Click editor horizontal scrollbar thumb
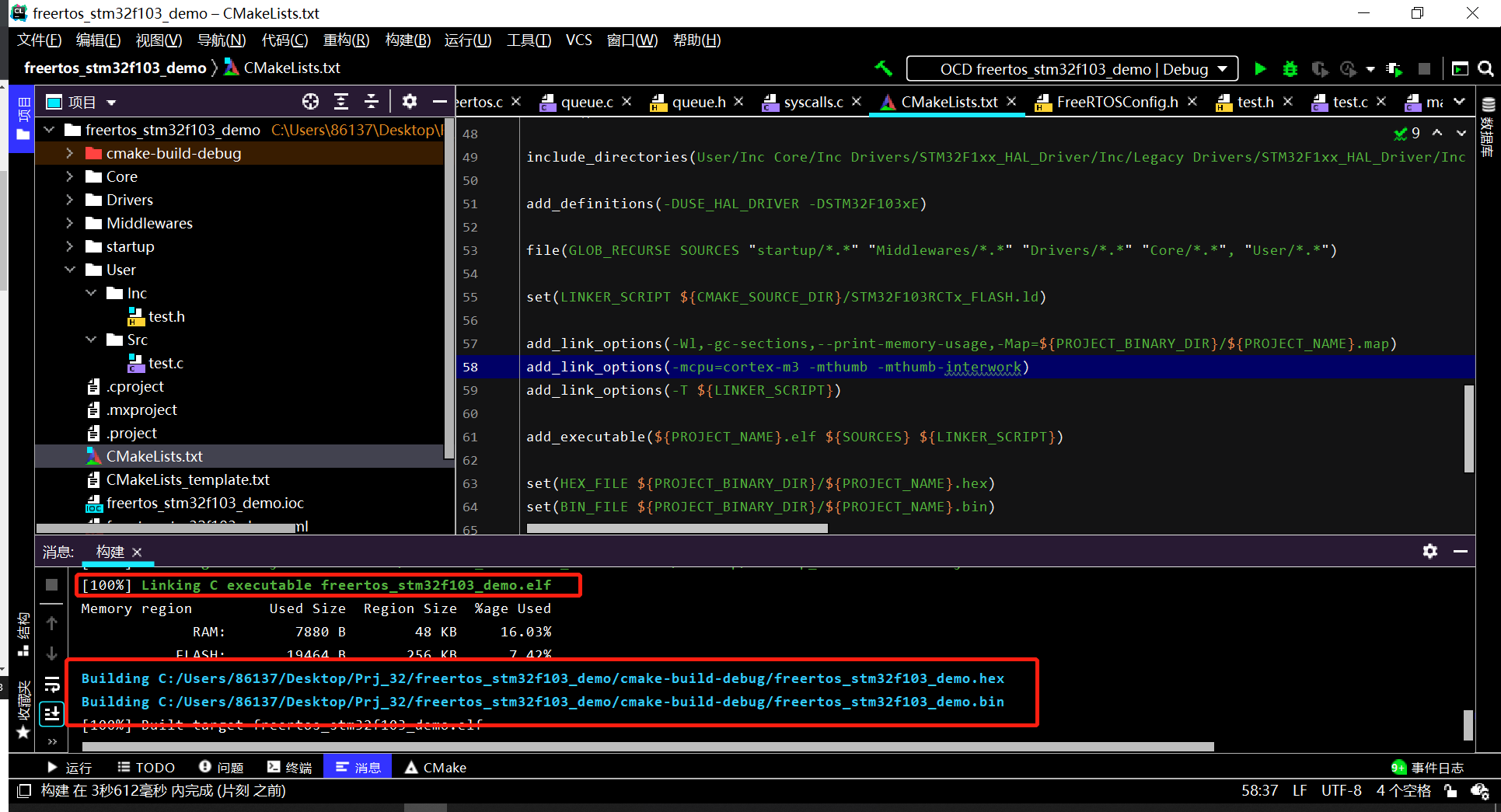The width and height of the screenshot is (1501, 812). click(x=677, y=528)
